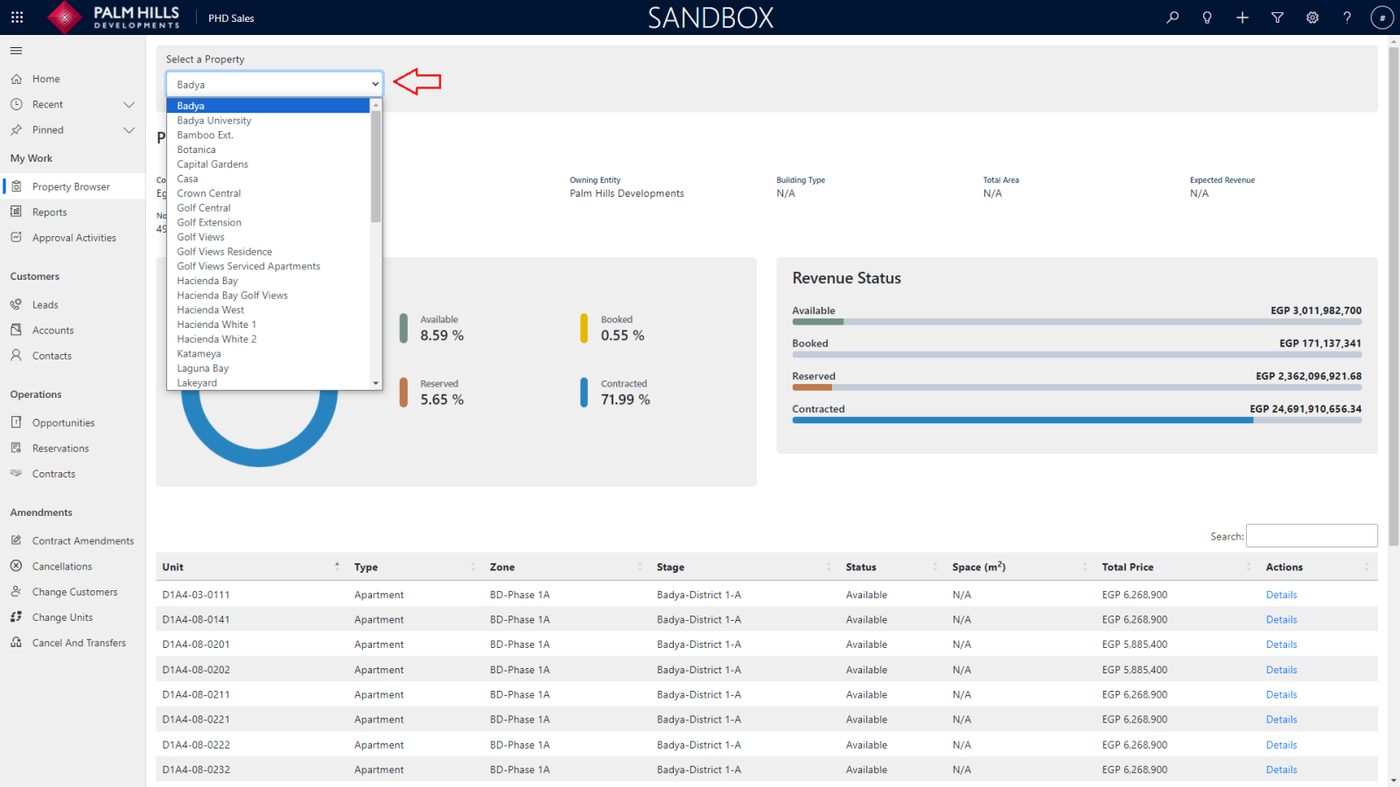Click the PHD Sales app name
Screen dimensions: 1400x787
(231, 18)
